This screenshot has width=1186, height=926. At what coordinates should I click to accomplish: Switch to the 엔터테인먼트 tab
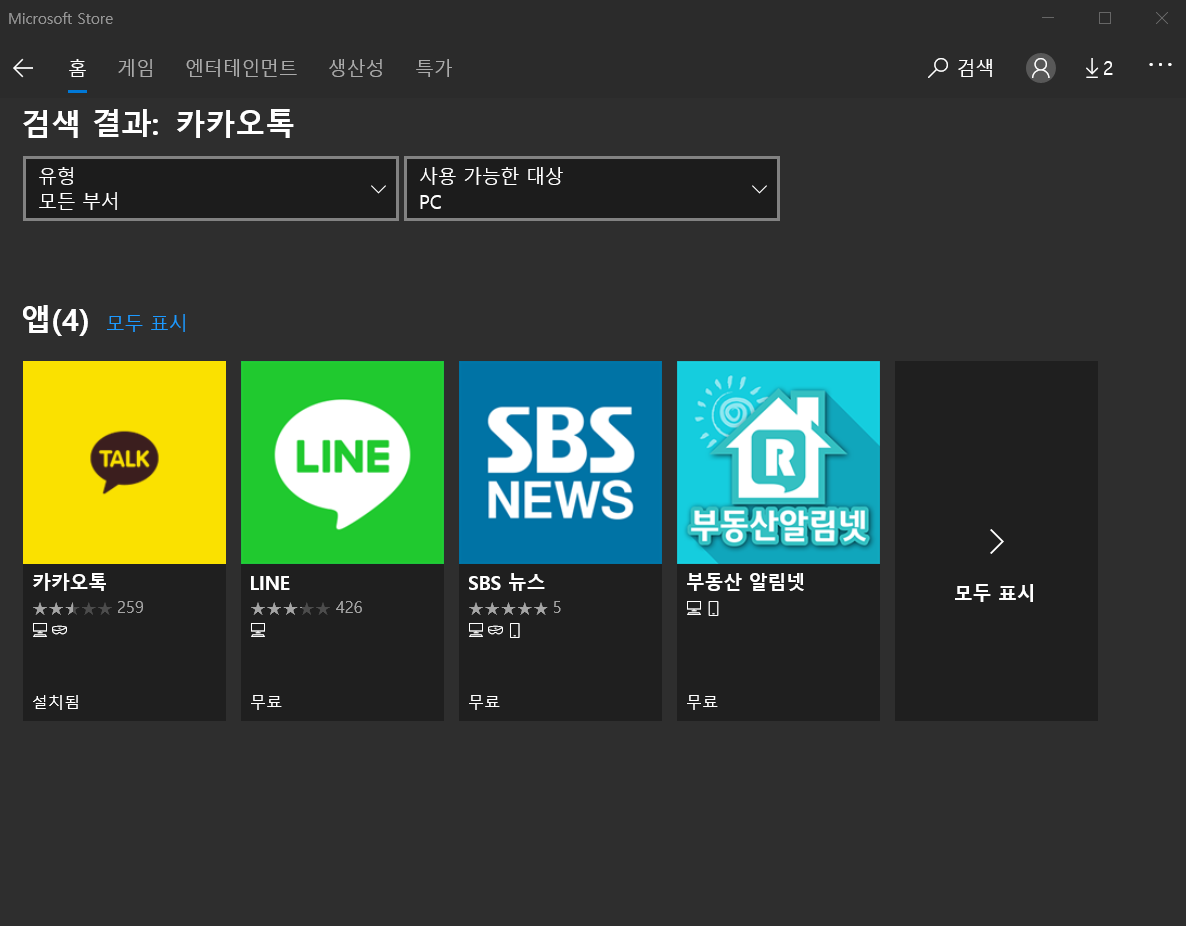241,68
